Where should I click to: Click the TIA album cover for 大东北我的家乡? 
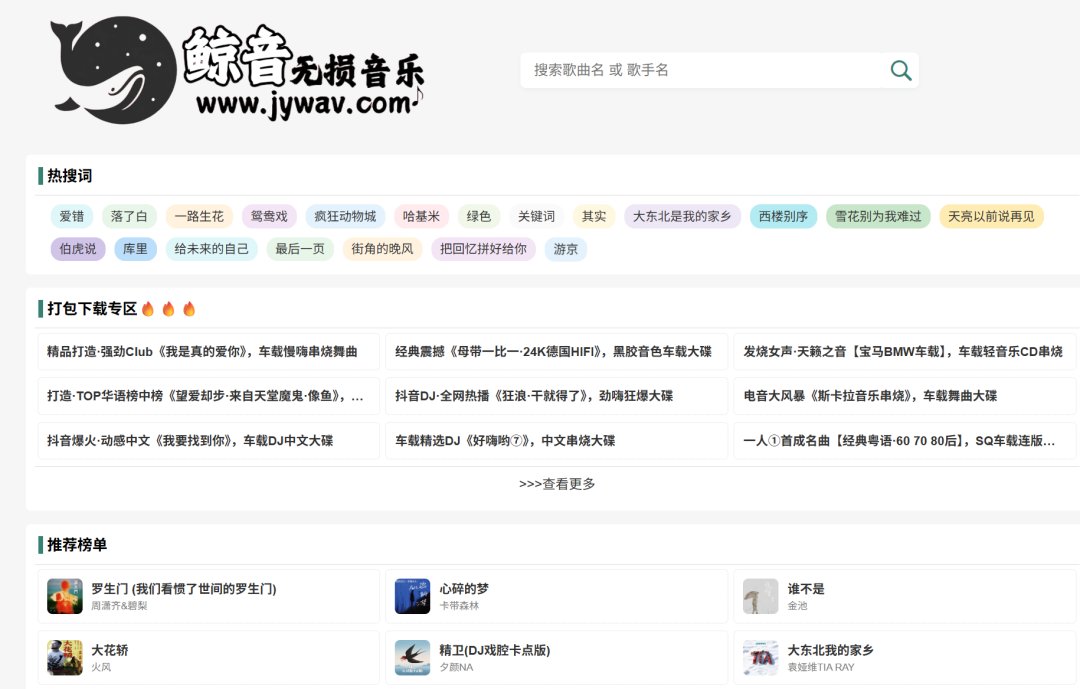click(x=760, y=657)
